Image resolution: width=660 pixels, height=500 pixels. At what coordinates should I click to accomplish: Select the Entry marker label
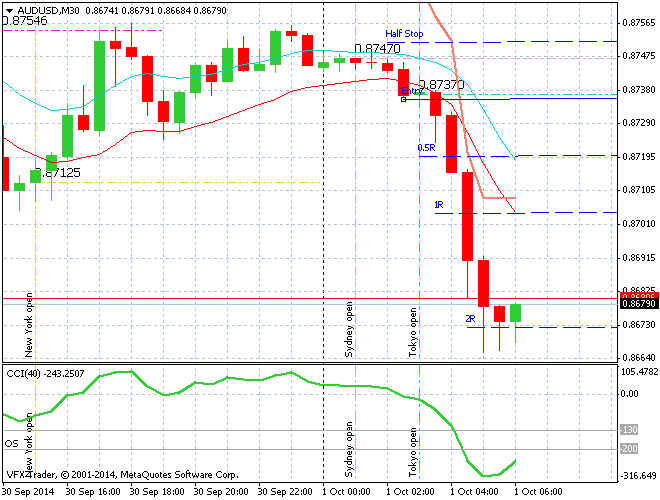pos(410,91)
